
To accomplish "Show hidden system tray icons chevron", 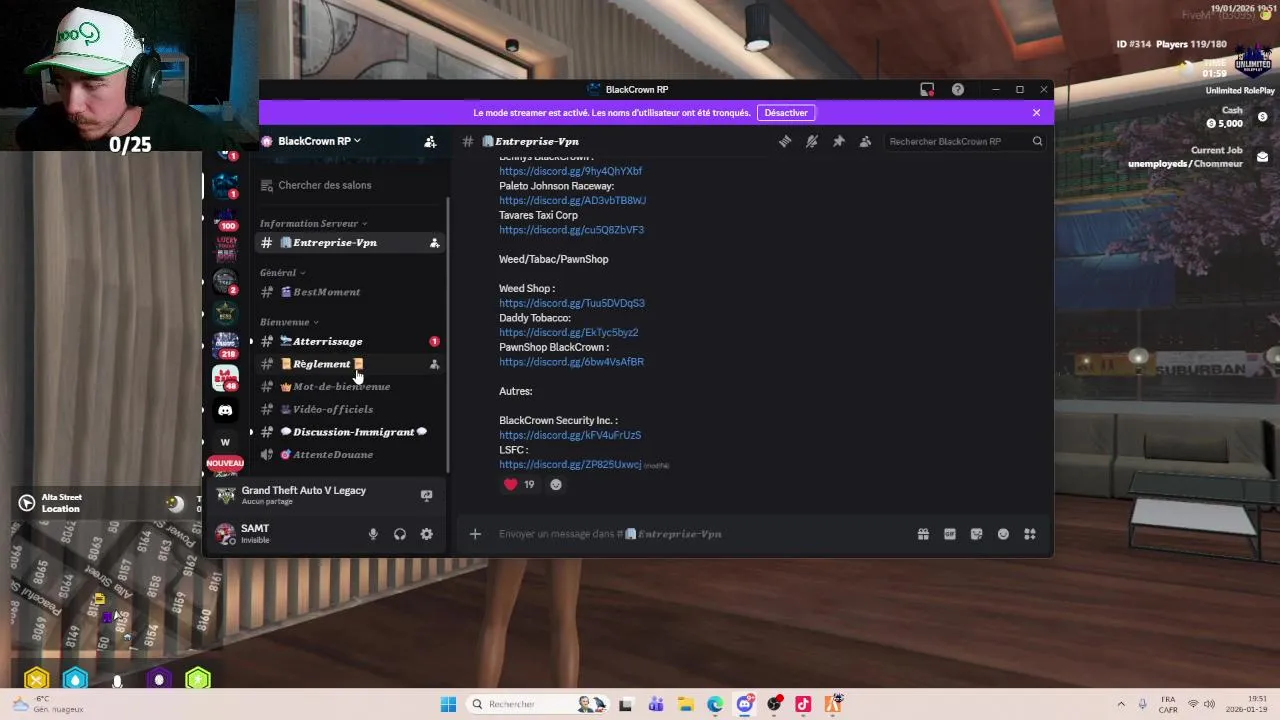I will (x=1121, y=704).
